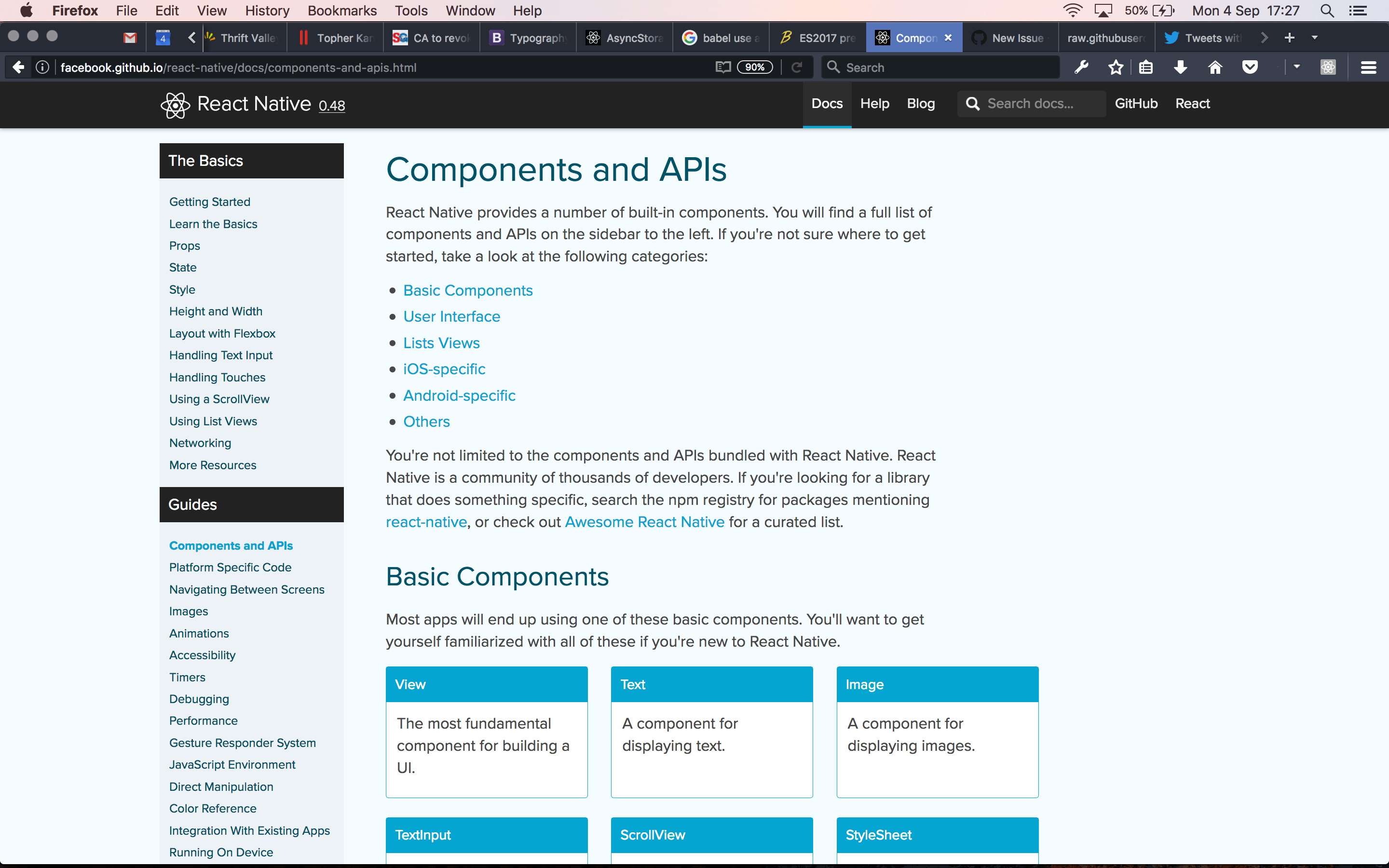Viewport: 1389px width, 868px height.
Task: Show site information for this page
Action: click(x=42, y=67)
